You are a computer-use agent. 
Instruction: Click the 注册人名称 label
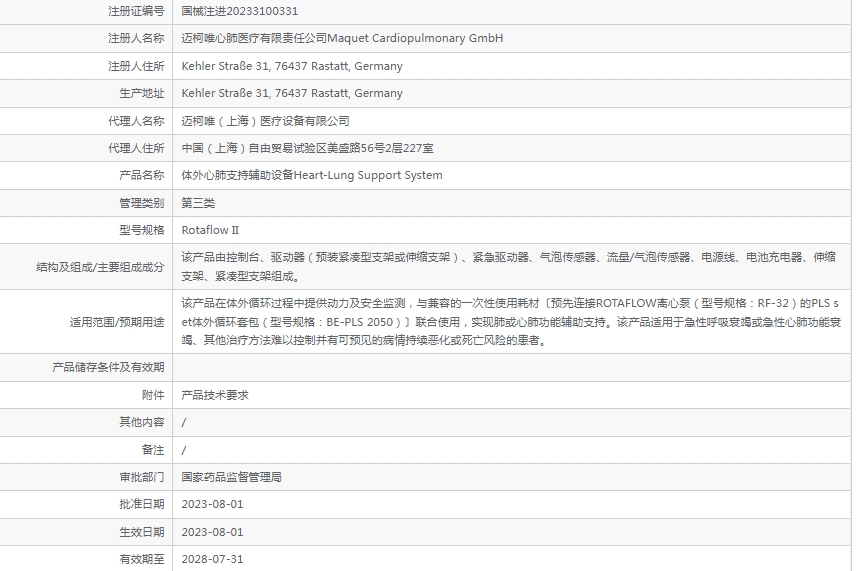[136, 38]
